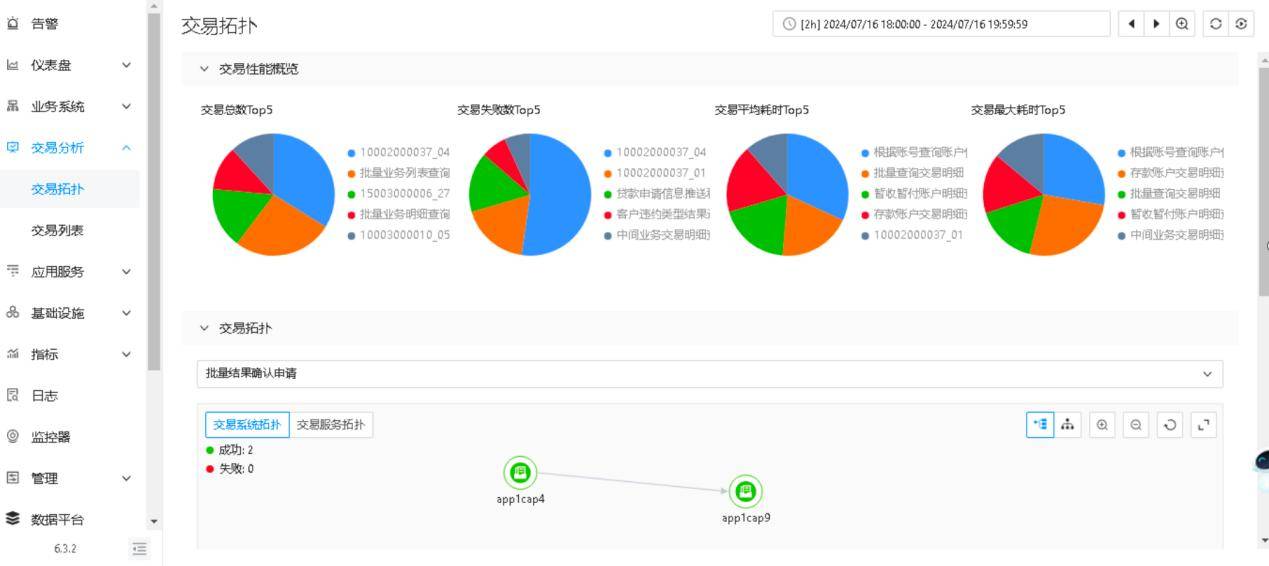This screenshot has height=566, width=1269.
Task: Zoom out on the topology graph
Action: 1136,425
